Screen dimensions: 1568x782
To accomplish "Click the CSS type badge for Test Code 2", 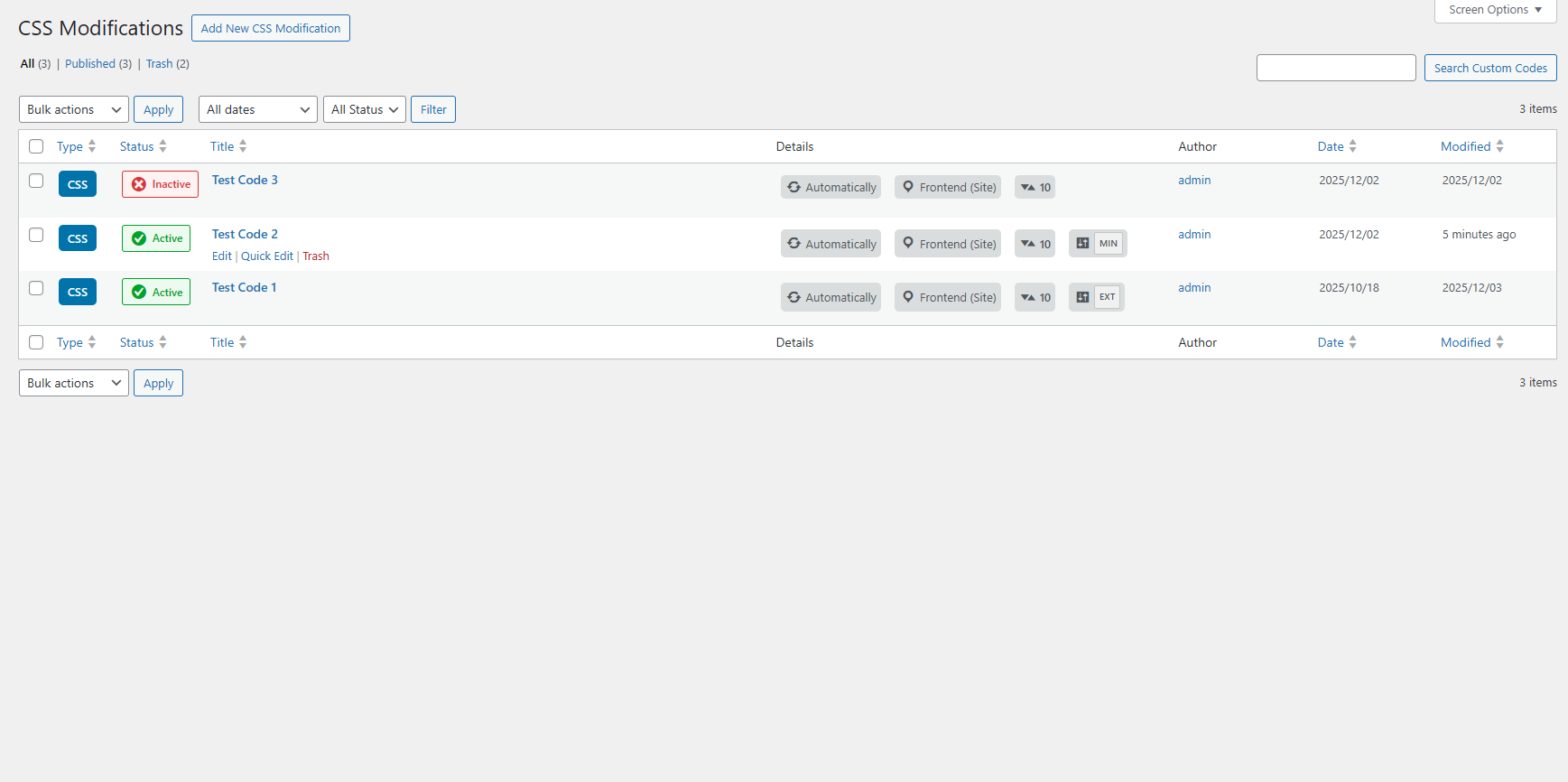I will 78,238.
